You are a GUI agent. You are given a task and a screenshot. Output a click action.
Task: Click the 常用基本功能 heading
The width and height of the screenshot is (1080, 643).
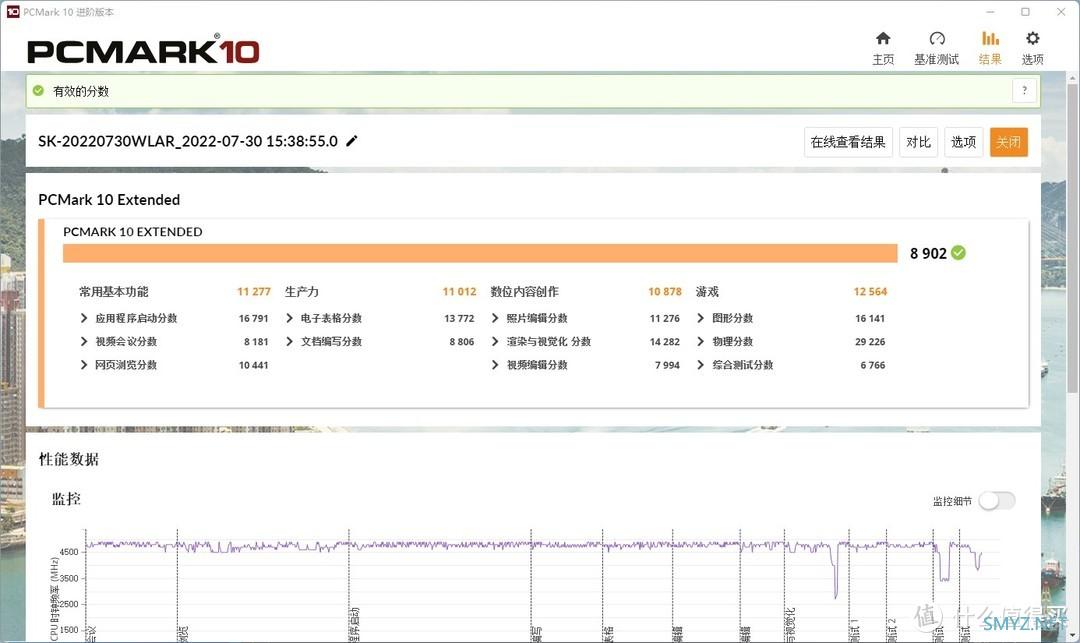point(114,292)
